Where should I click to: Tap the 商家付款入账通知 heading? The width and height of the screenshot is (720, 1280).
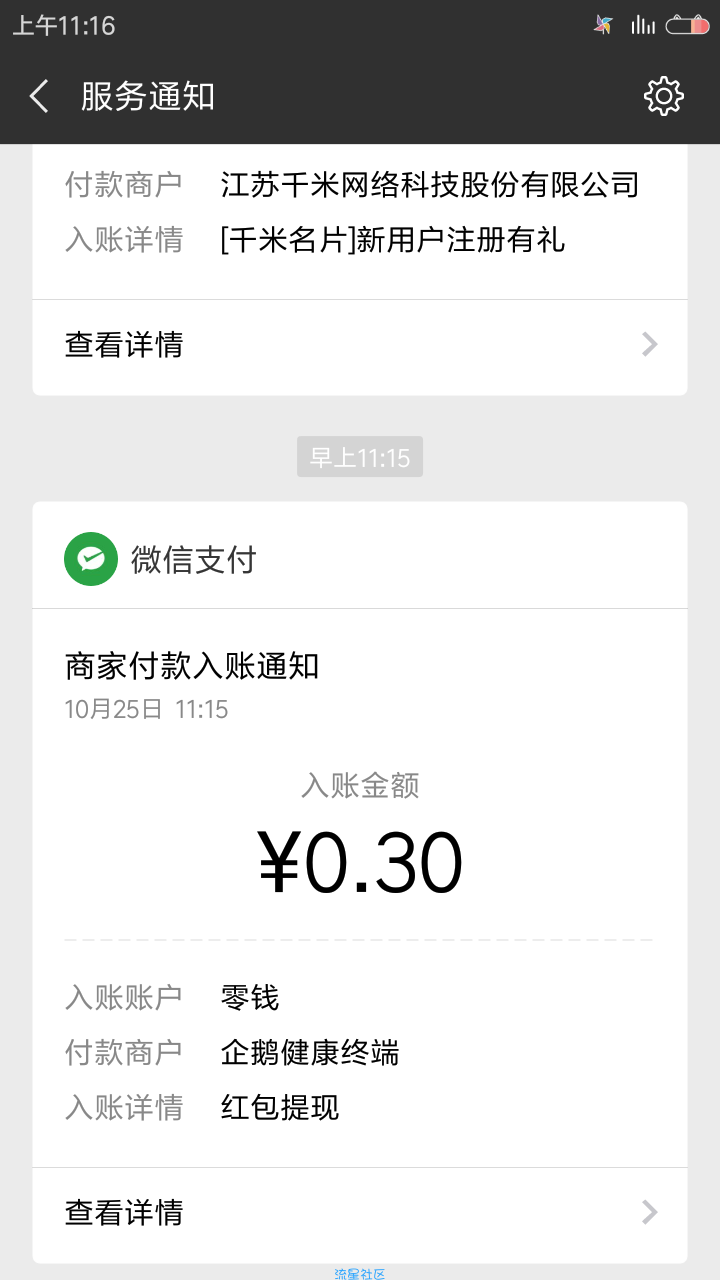[192, 666]
